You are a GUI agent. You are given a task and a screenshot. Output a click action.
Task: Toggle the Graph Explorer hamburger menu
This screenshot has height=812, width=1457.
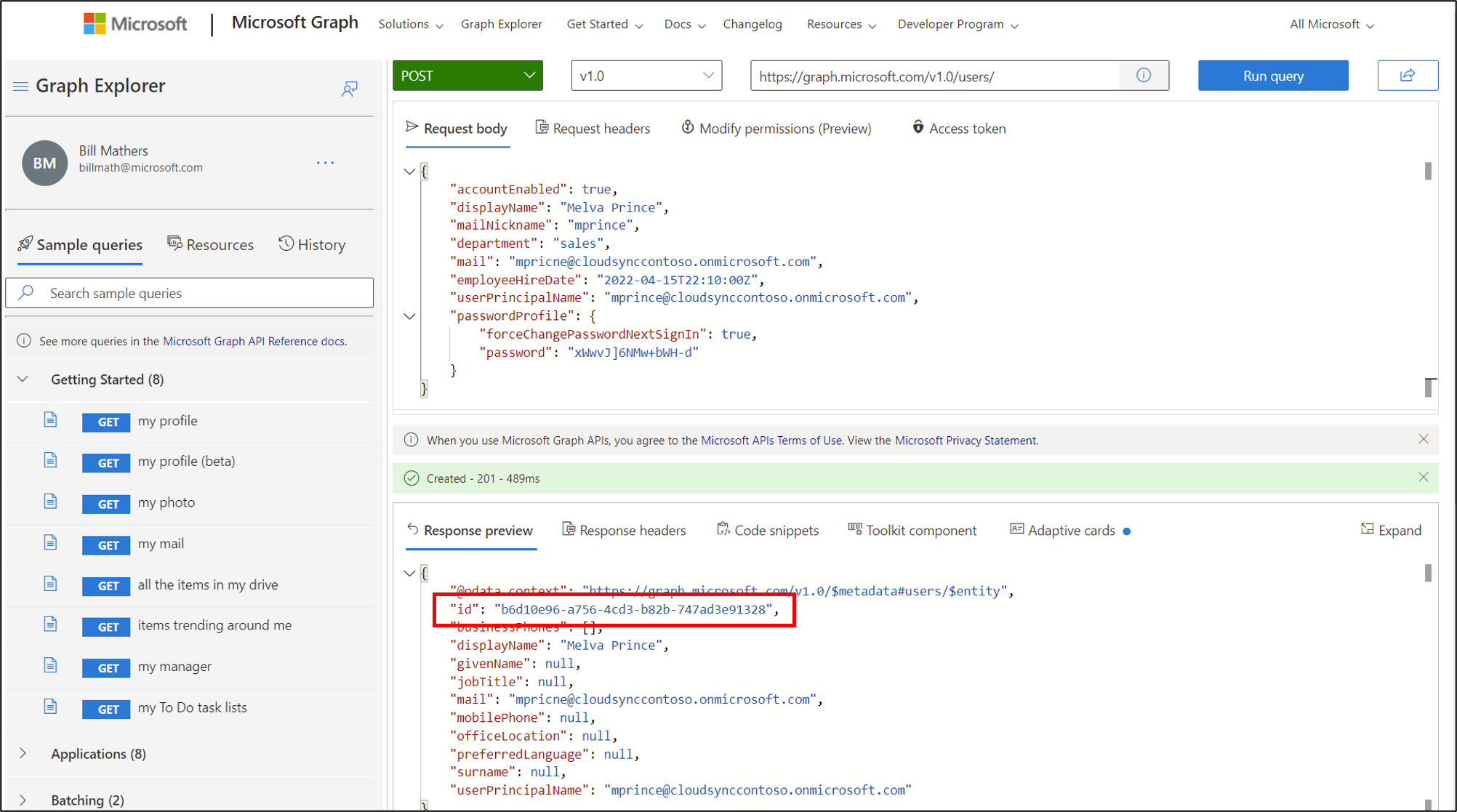click(20, 87)
